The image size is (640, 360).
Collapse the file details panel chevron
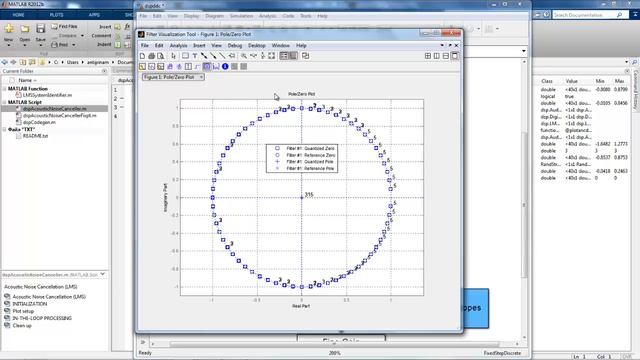(x=103, y=274)
